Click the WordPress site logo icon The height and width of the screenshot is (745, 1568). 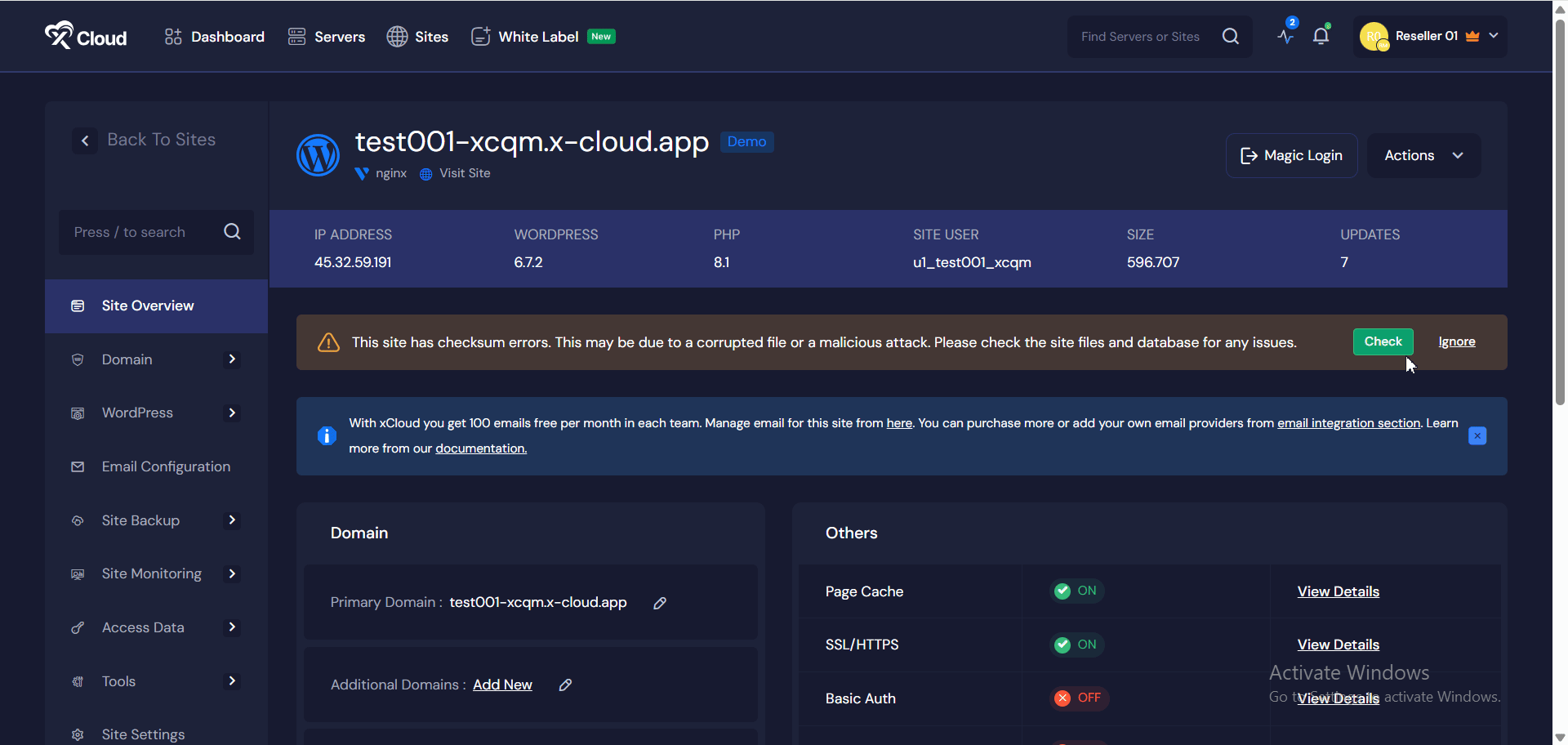318,155
